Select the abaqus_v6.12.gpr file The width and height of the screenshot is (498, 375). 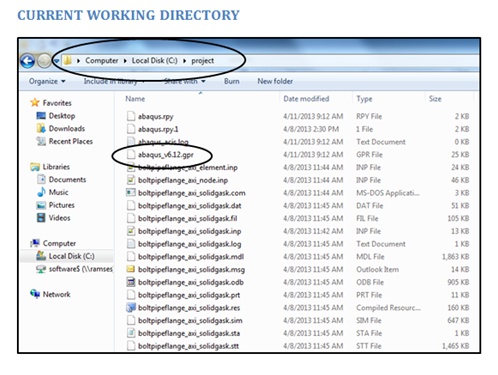166,155
